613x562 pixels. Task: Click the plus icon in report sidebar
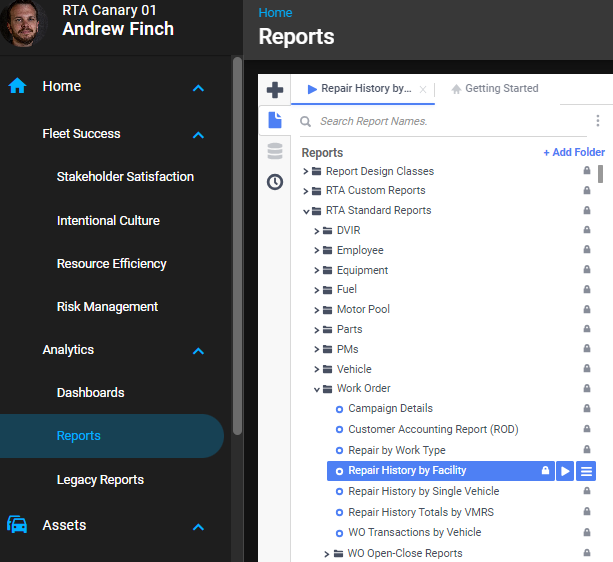pyautogui.click(x=275, y=90)
